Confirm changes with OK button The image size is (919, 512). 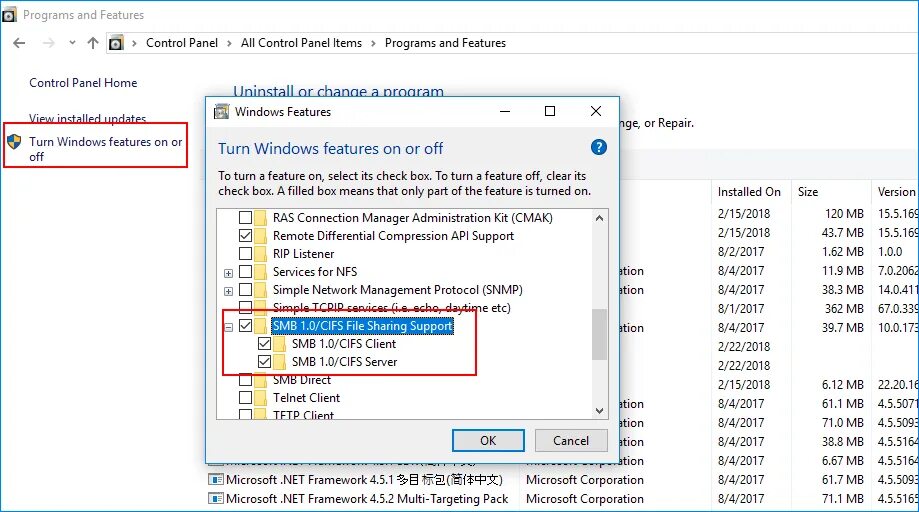coord(488,441)
